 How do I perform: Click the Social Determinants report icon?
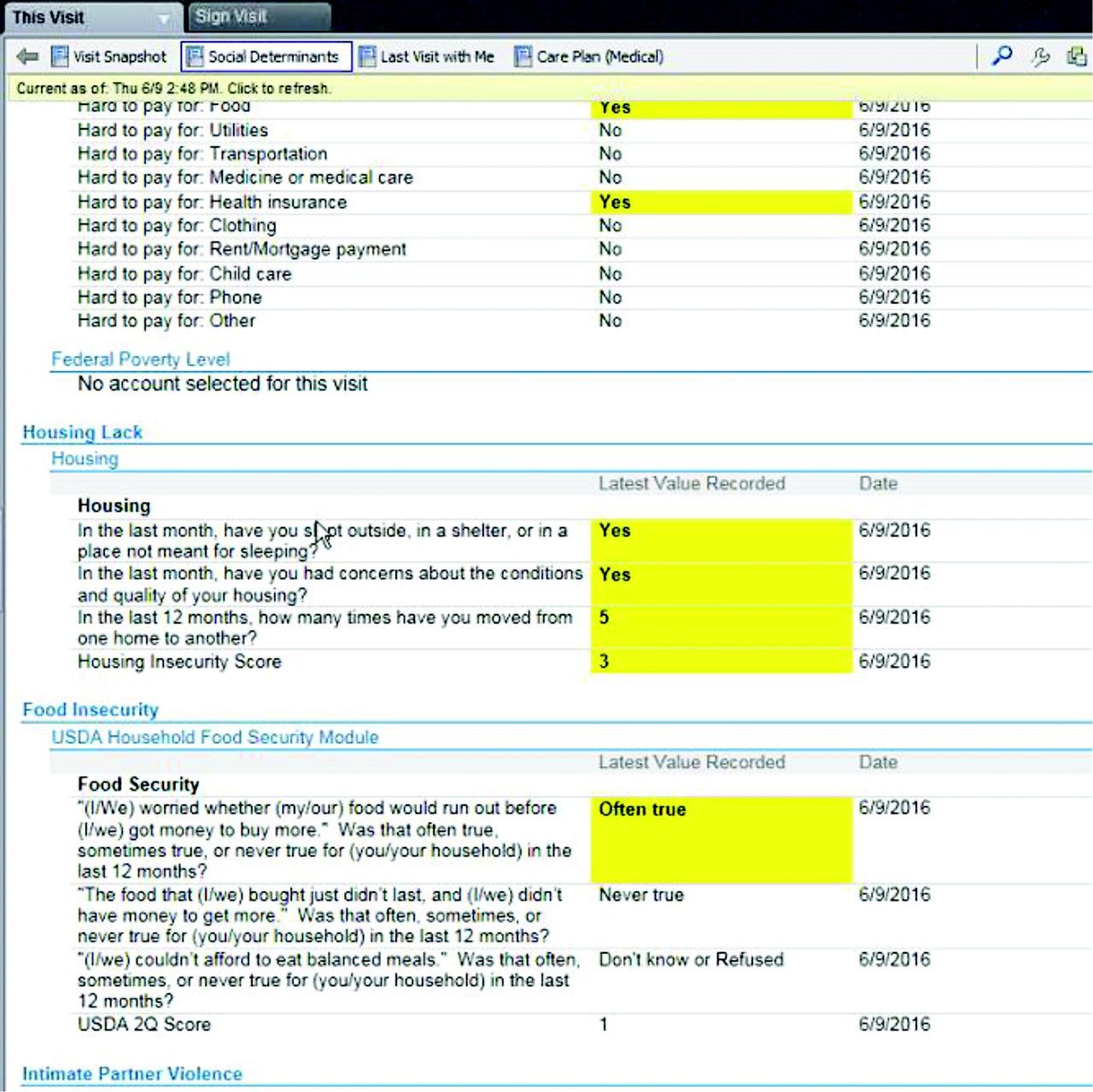(x=195, y=56)
